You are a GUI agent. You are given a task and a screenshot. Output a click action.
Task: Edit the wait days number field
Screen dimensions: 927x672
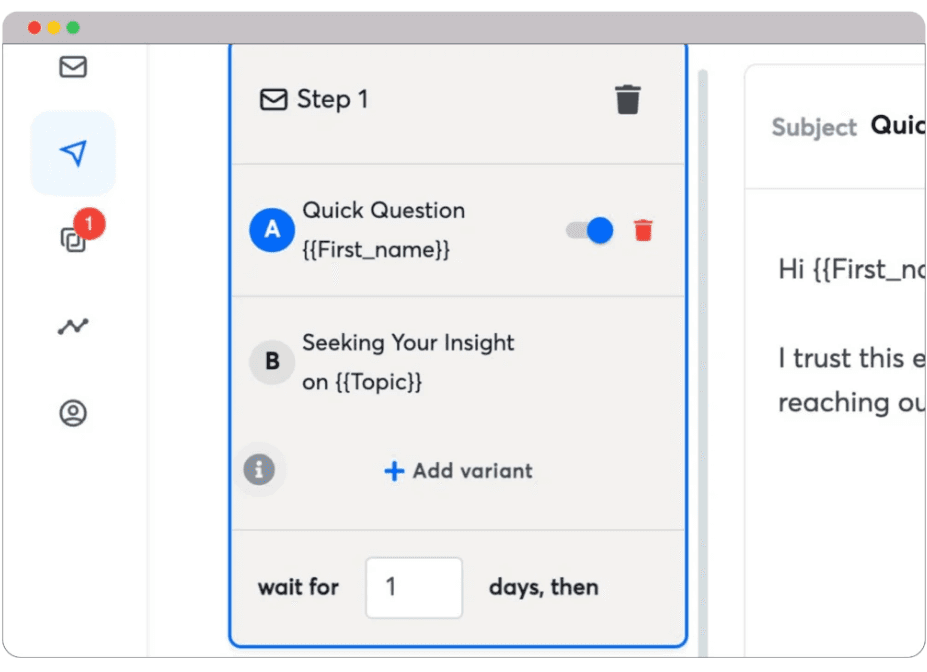414,588
